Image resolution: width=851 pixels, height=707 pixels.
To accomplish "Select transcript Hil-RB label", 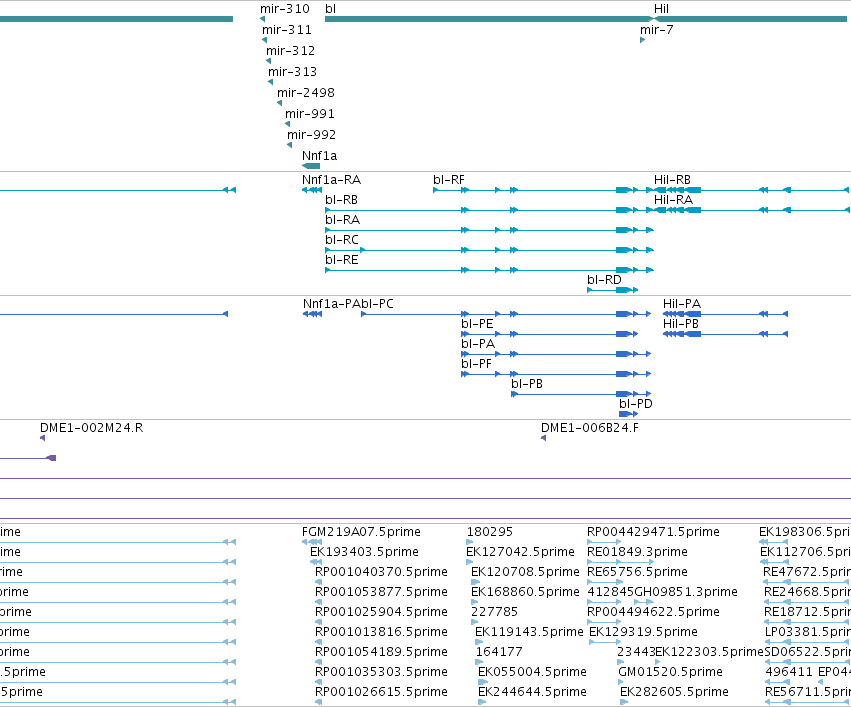I will tap(672, 180).
